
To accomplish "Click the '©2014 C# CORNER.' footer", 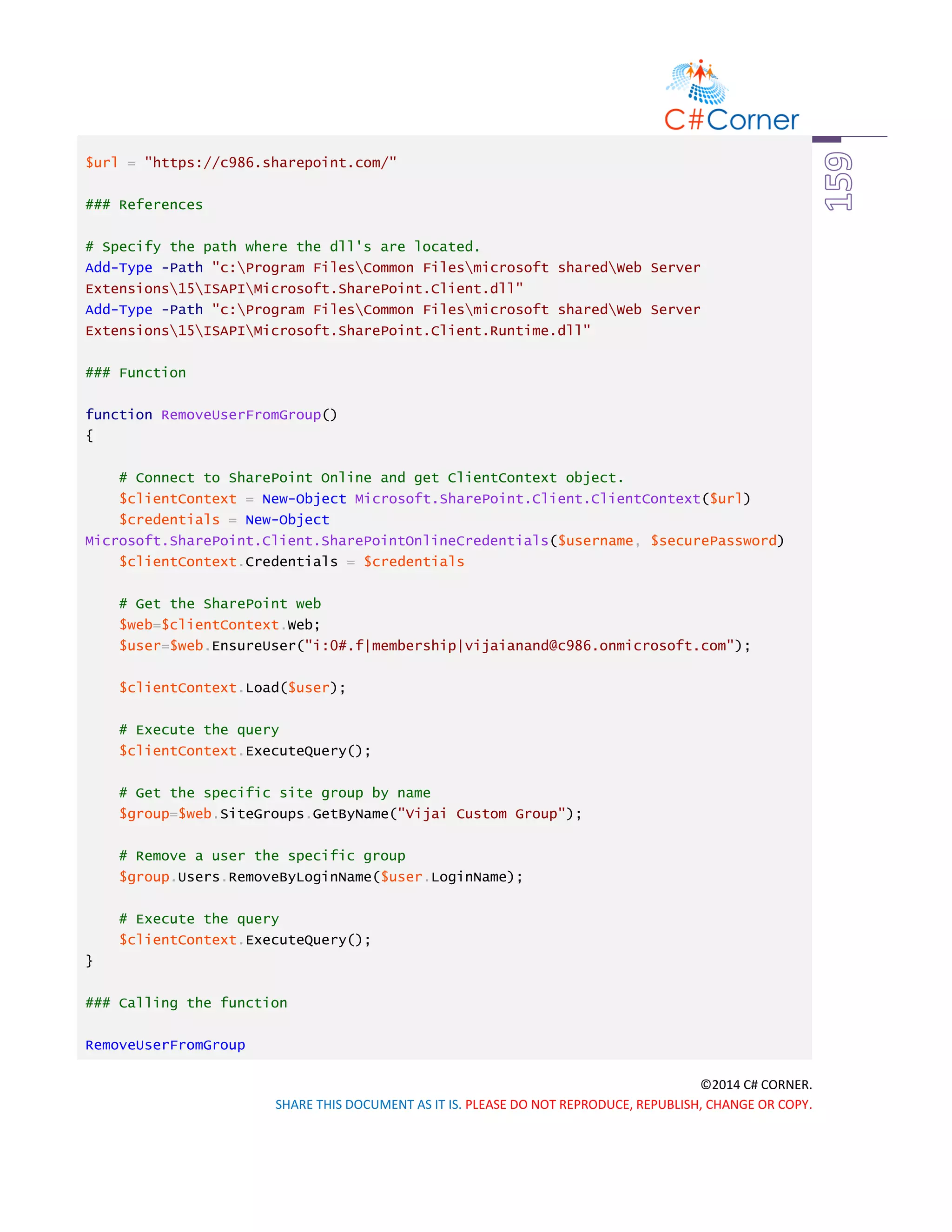I will click(x=756, y=1084).
